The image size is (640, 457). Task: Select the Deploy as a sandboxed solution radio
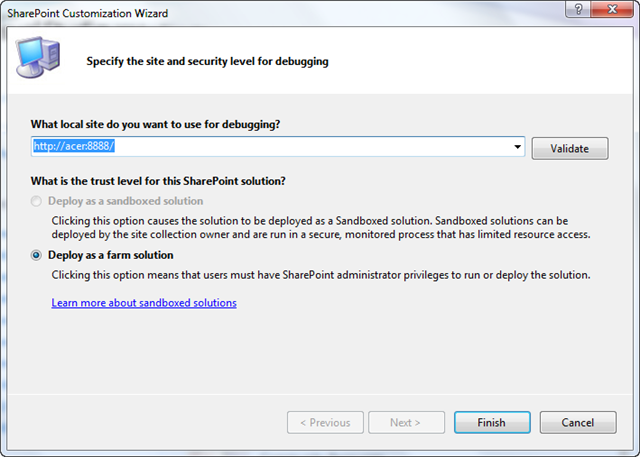pyautogui.click(x=37, y=202)
